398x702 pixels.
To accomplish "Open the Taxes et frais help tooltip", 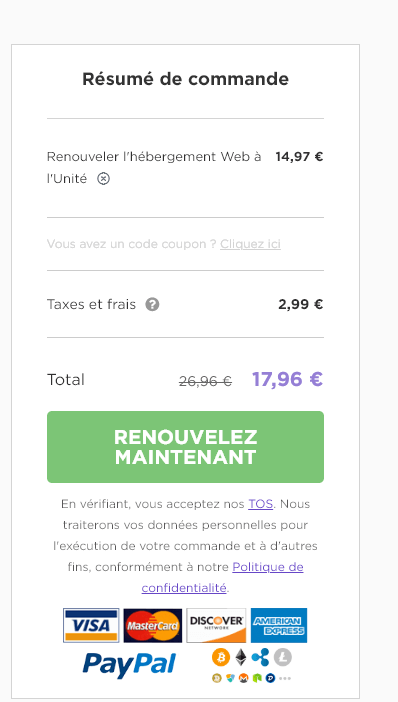I will point(152,304).
